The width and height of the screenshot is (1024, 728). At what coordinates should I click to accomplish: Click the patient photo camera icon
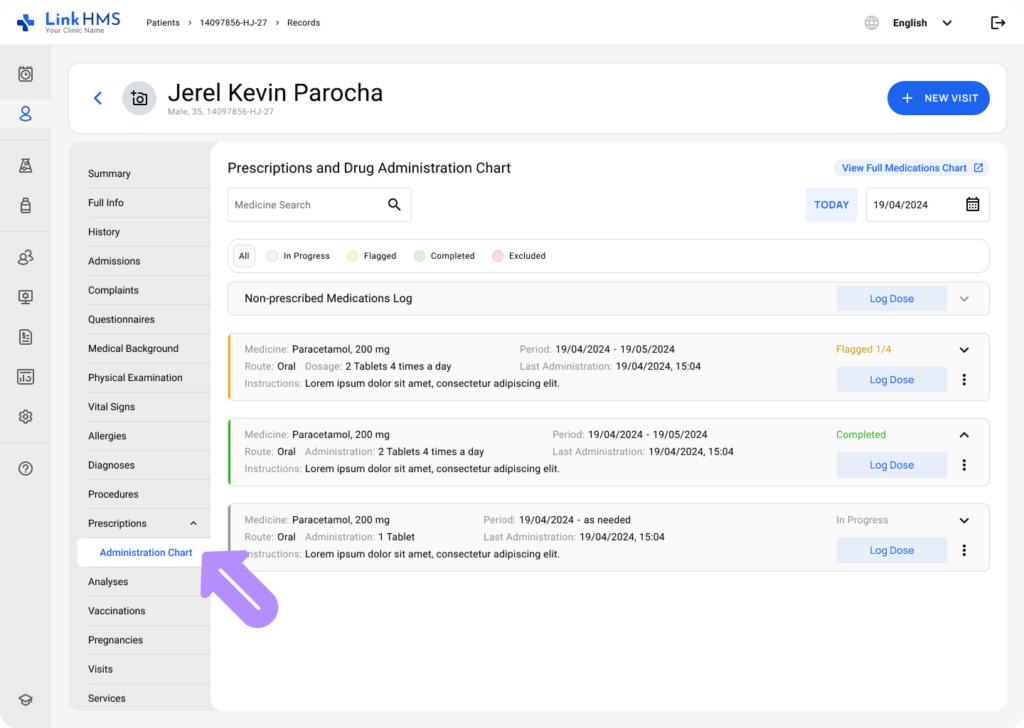click(x=139, y=98)
